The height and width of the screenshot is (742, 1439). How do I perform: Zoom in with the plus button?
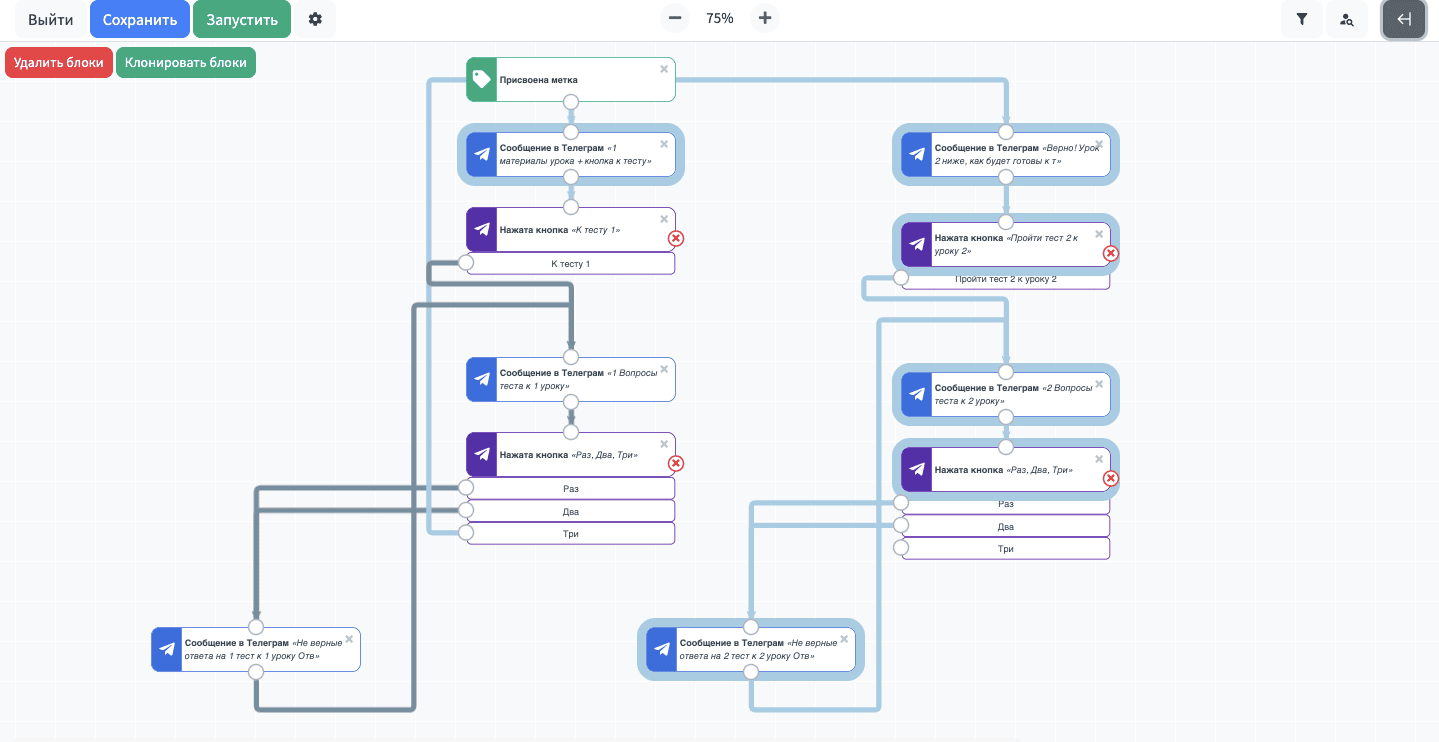tap(765, 18)
